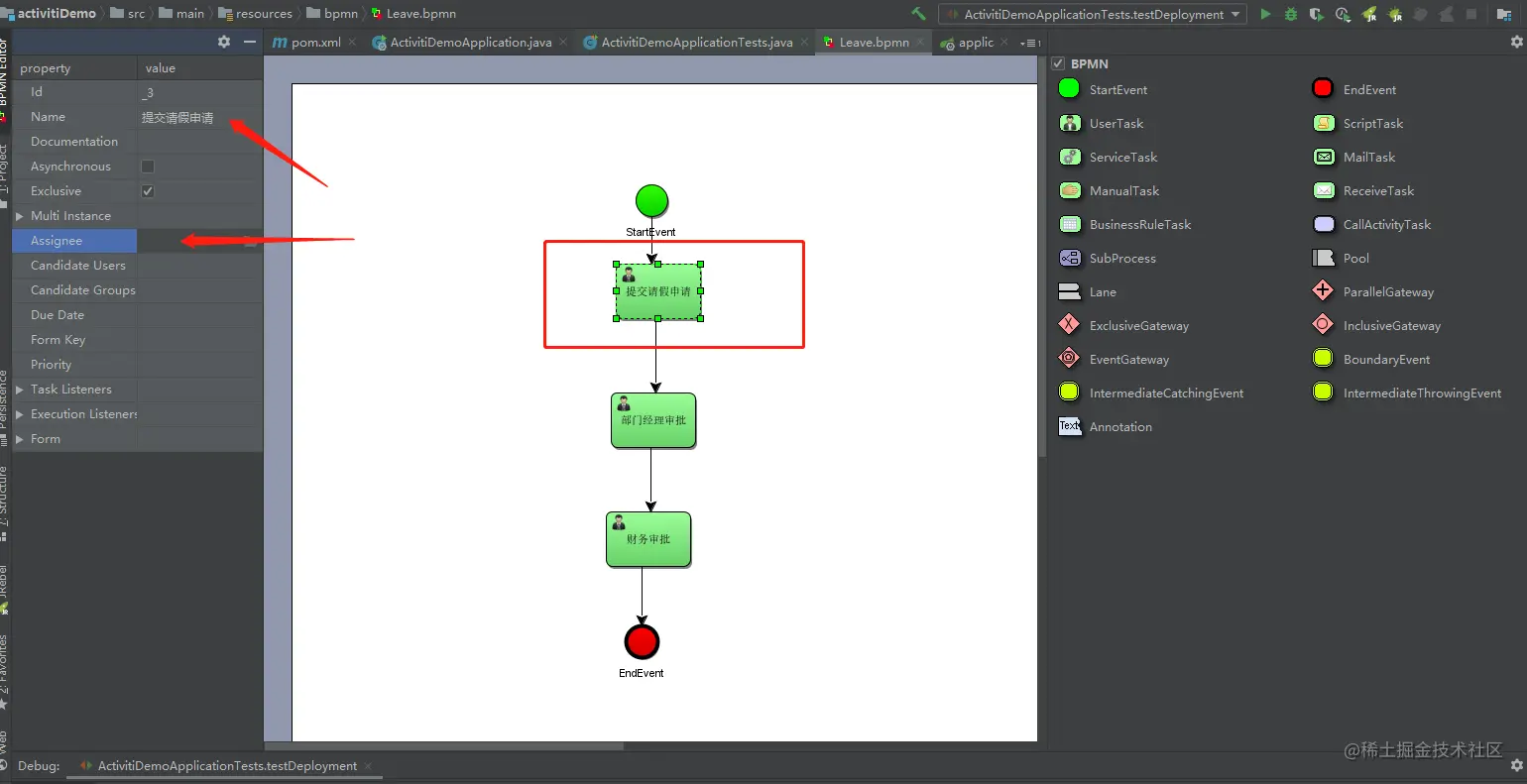Open the palette panel gear settings
Screen dimensions: 1527x784
[1516, 42]
